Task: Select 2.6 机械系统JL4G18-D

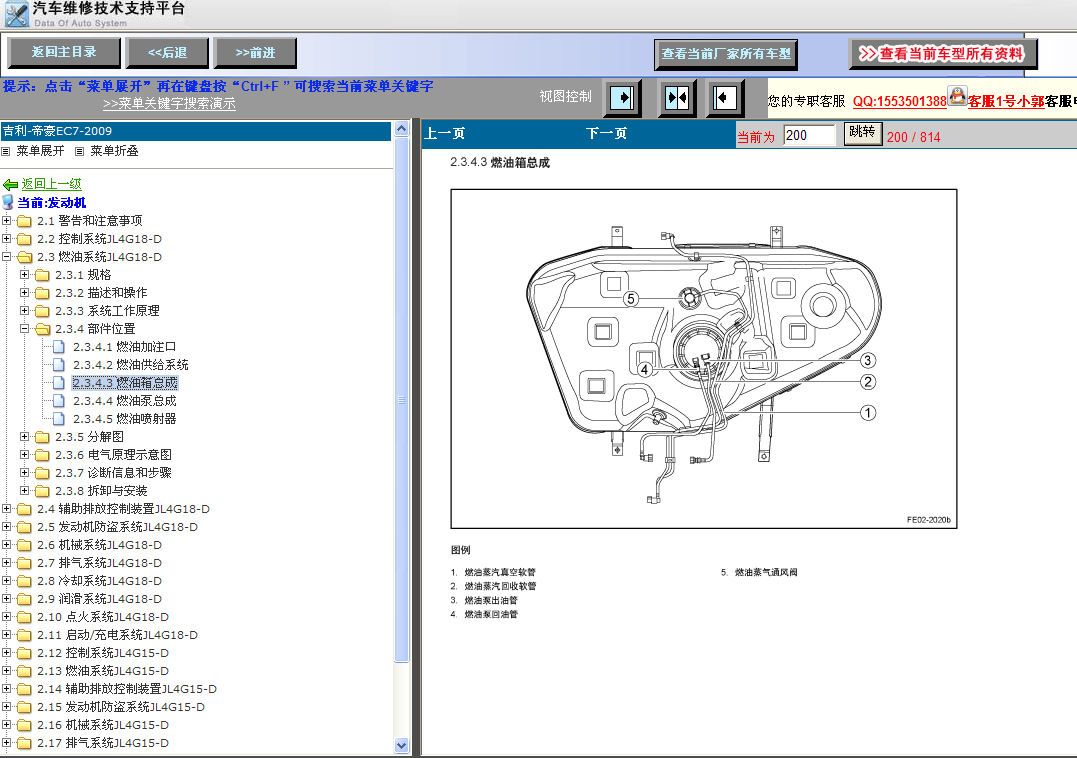Action: tap(100, 545)
